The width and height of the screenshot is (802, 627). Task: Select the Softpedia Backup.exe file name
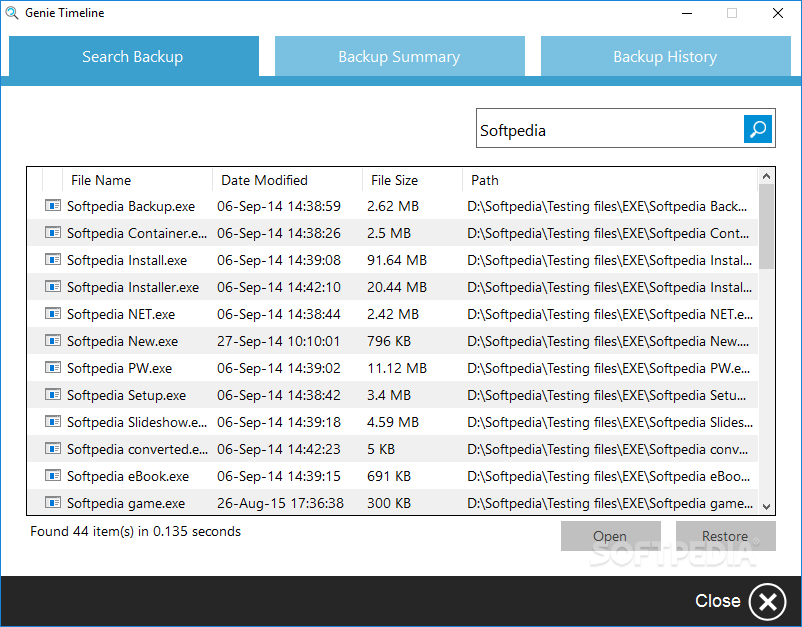click(x=131, y=206)
